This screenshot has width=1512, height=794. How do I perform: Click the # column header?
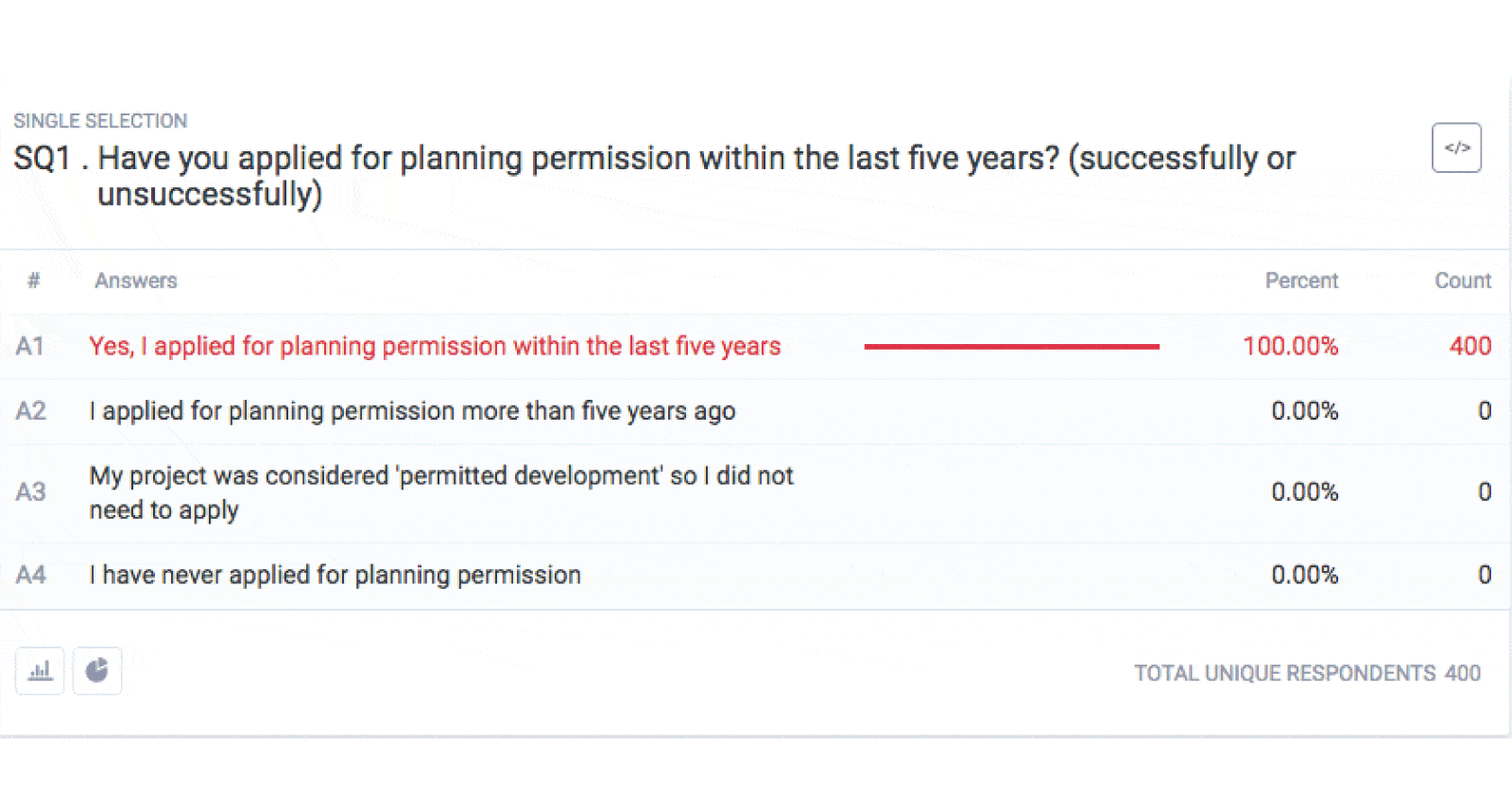(x=33, y=281)
